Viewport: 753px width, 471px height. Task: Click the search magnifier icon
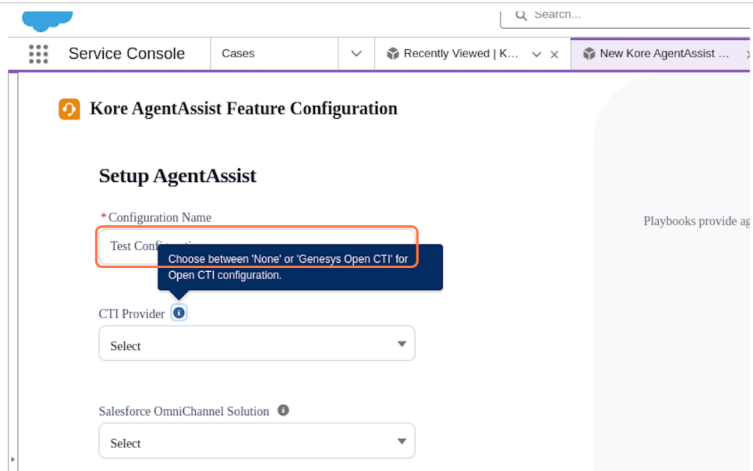[521, 15]
